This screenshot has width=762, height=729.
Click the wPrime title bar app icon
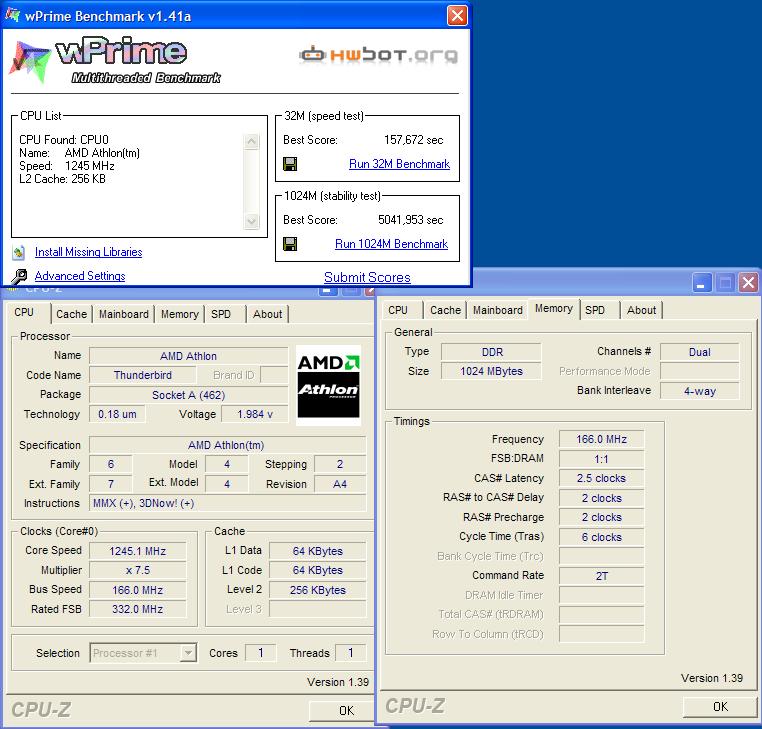(13, 16)
